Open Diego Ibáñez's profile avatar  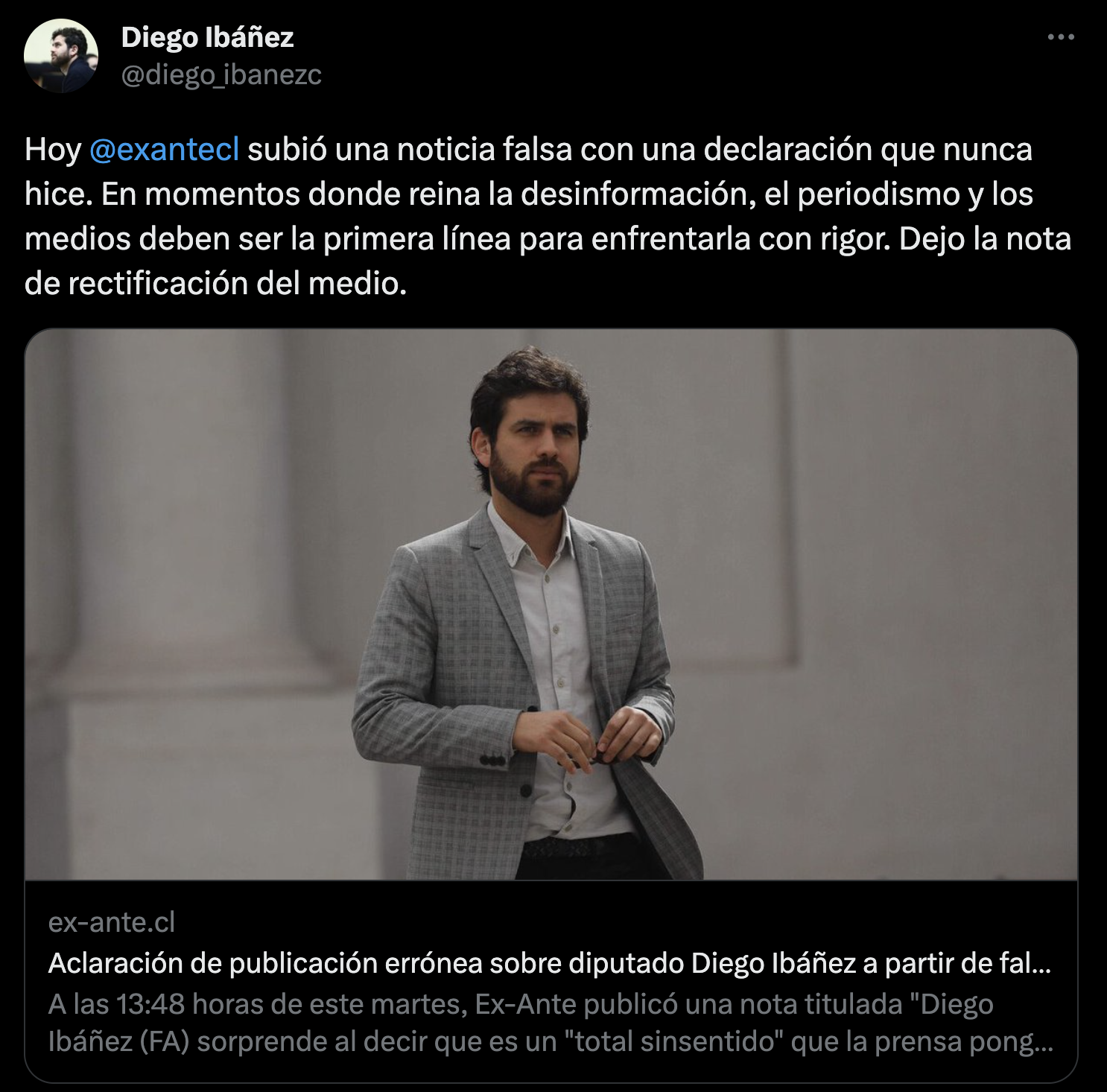point(61,56)
